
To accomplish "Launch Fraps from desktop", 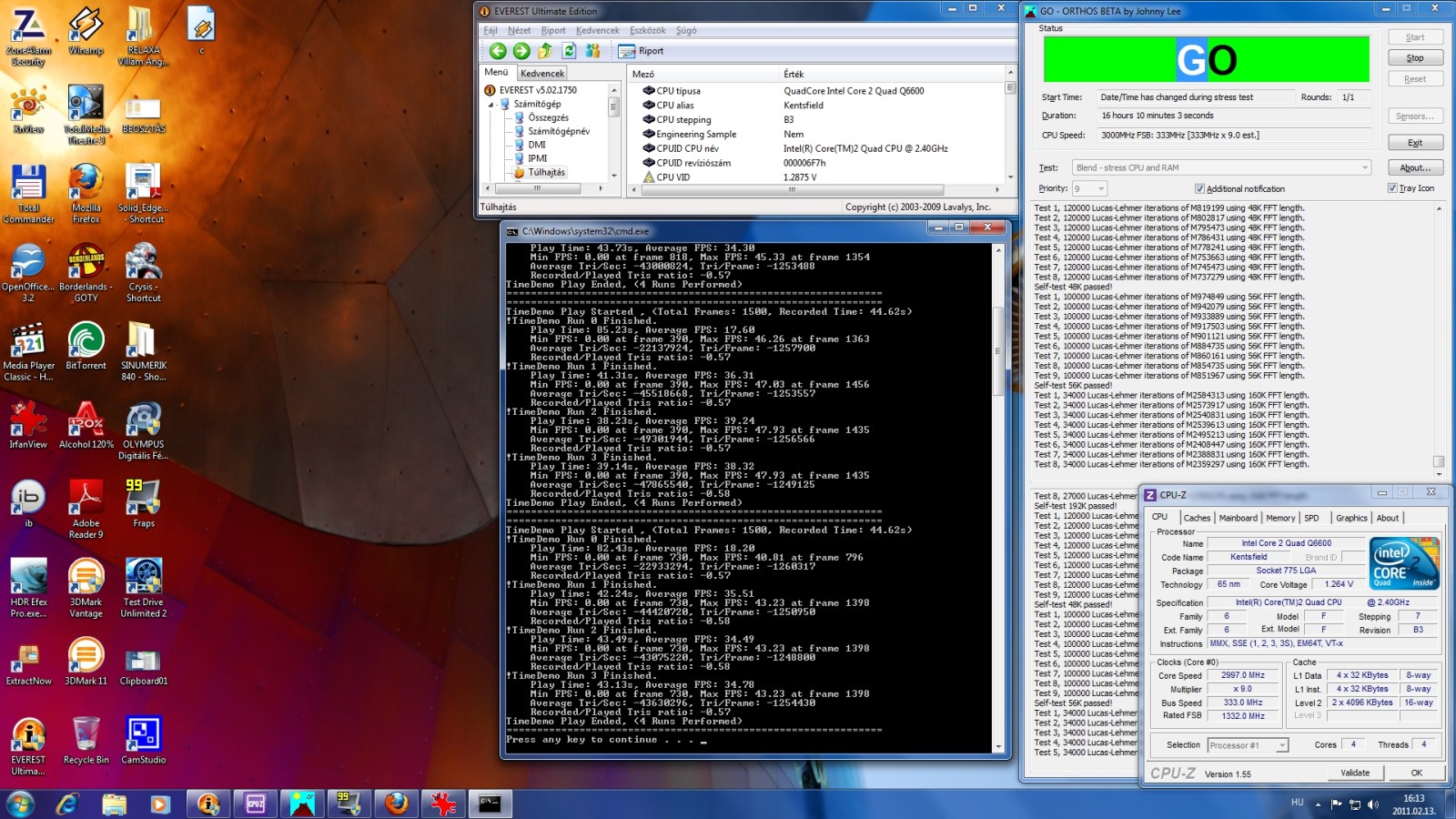I will click(143, 505).
